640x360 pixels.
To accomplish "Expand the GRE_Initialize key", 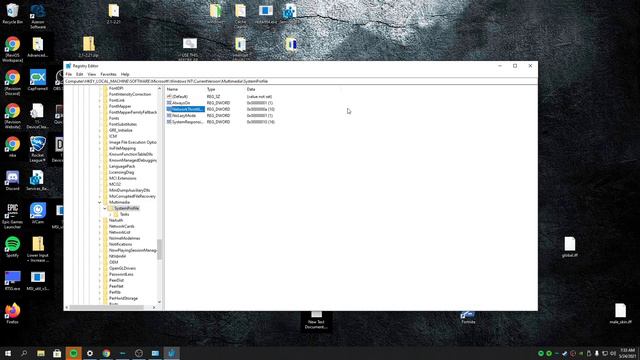I will (100, 130).
